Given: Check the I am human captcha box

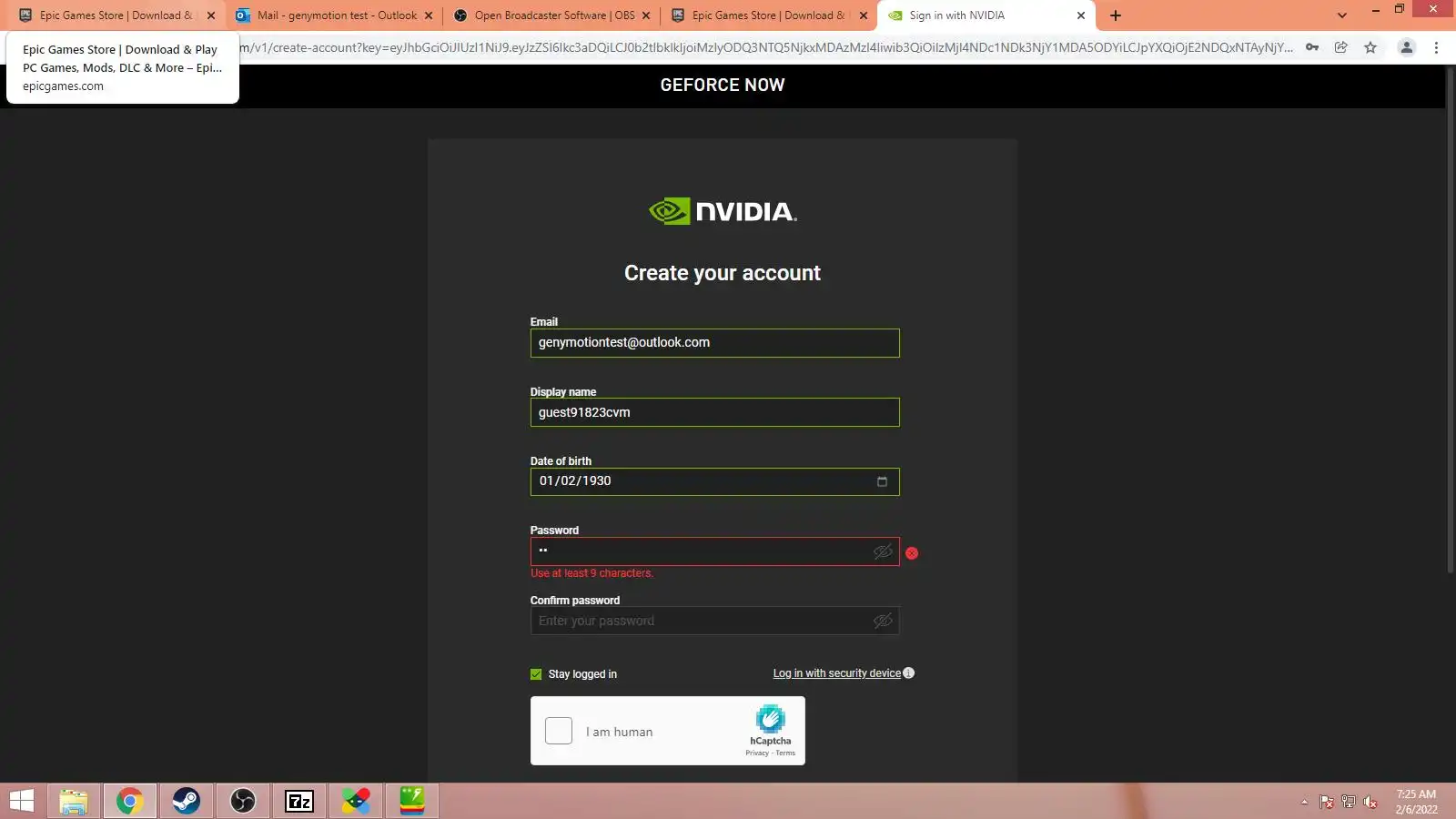Looking at the screenshot, I should [559, 731].
